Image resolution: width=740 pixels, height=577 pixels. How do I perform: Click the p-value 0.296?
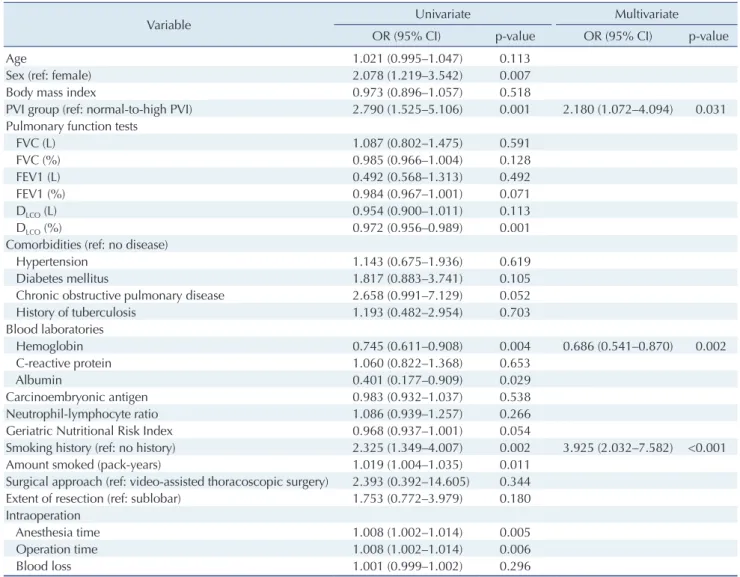pyautogui.click(x=515, y=566)
